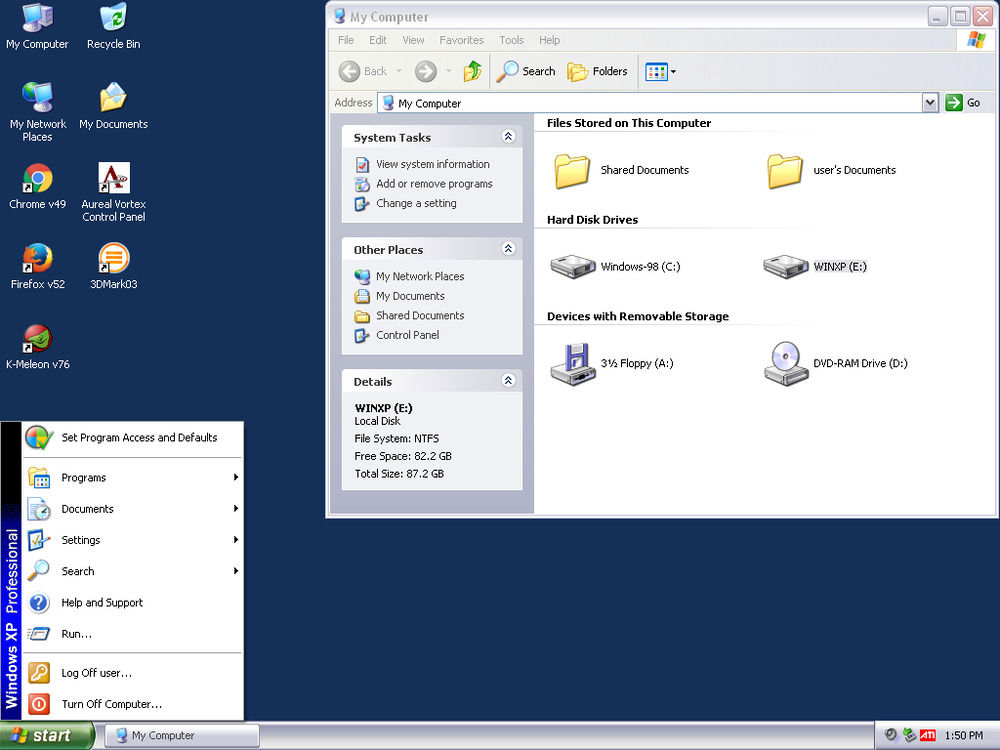Select the user's Documents folder icon
The width and height of the screenshot is (1000, 750).
tap(784, 170)
